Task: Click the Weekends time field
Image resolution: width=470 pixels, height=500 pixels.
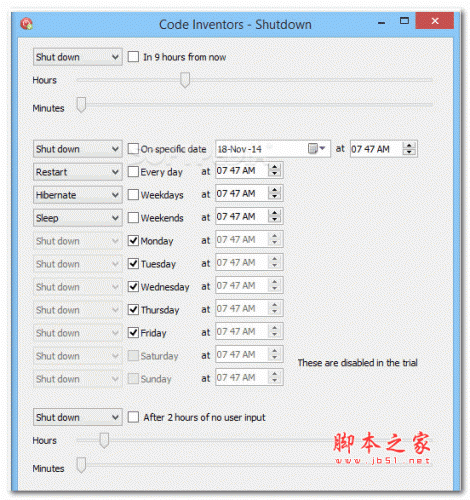Action: tap(249, 216)
